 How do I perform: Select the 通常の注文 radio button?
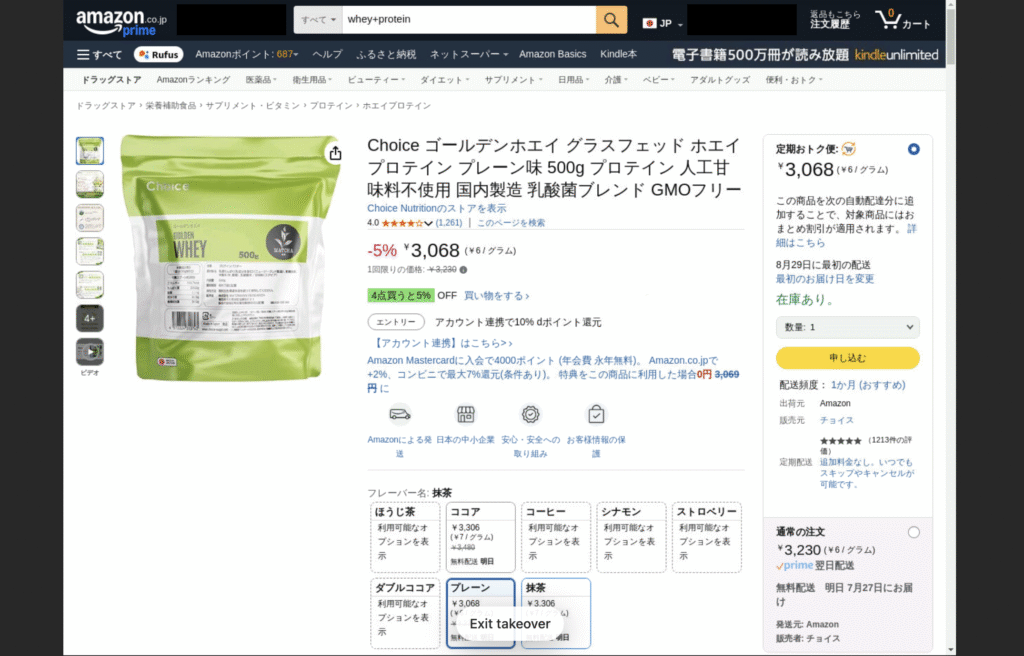point(914,533)
